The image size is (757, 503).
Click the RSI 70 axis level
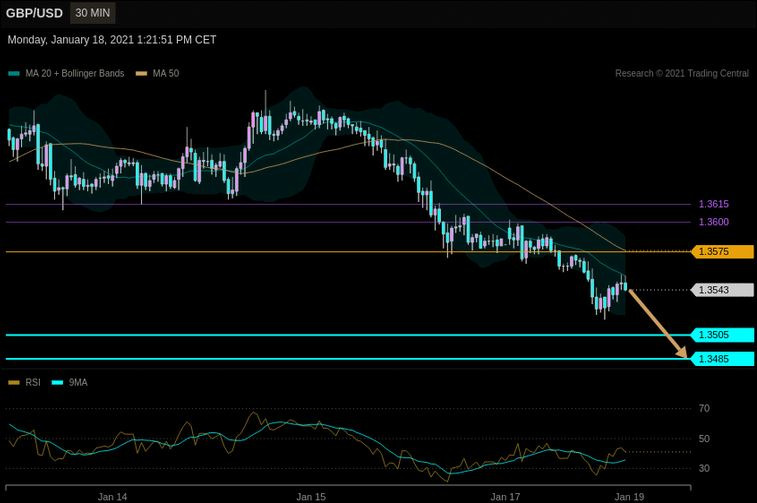click(x=704, y=408)
